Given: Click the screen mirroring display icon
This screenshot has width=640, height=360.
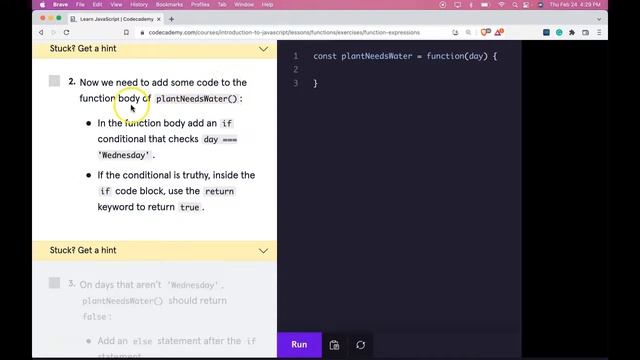Looking at the screenshot, I should (458, 4).
